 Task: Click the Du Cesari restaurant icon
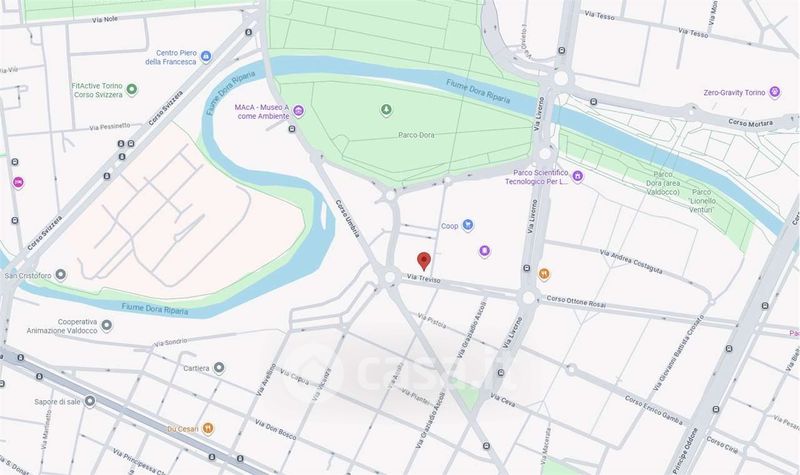click(x=208, y=428)
